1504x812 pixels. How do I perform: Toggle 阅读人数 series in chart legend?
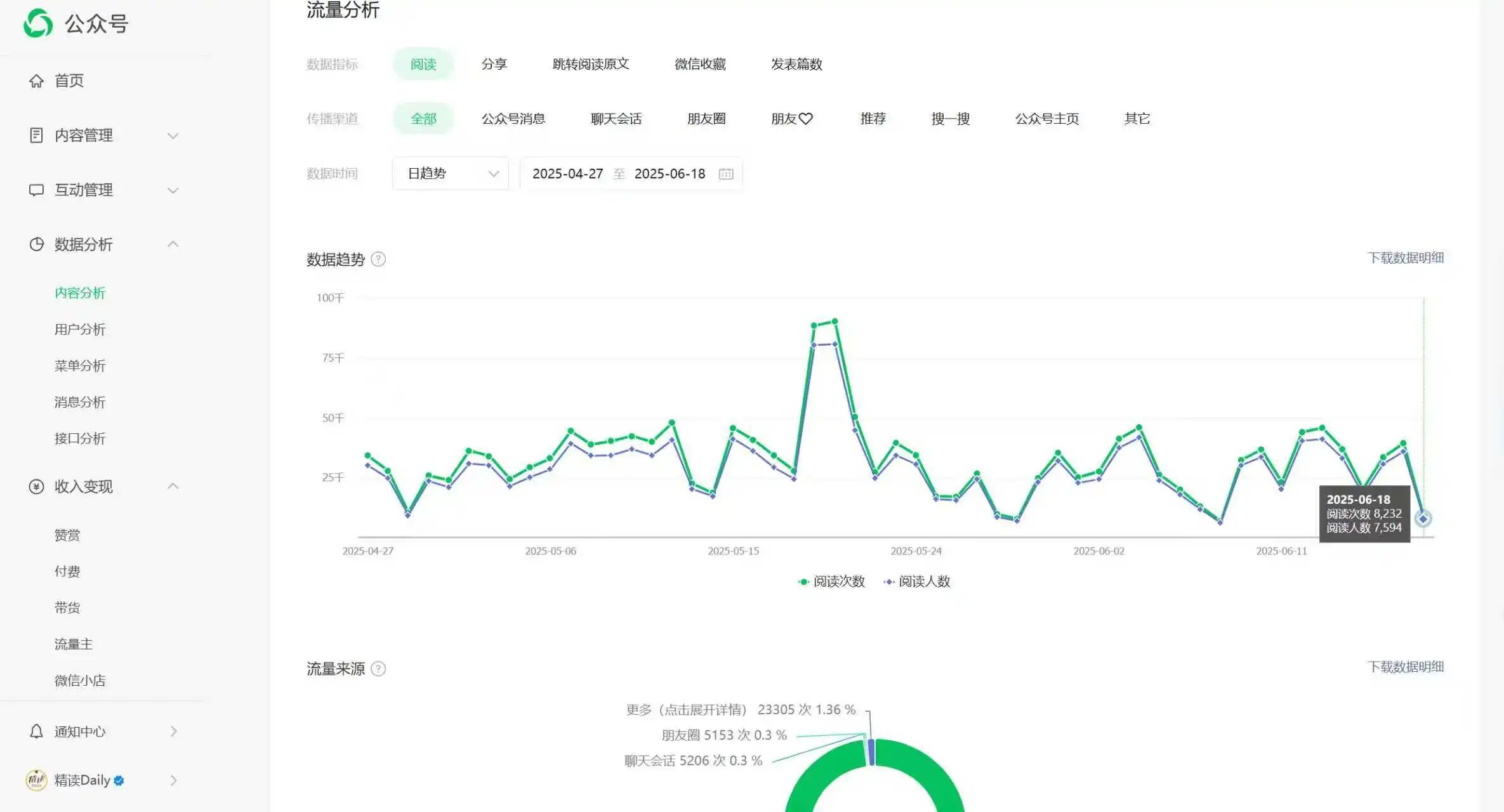coord(918,582)
